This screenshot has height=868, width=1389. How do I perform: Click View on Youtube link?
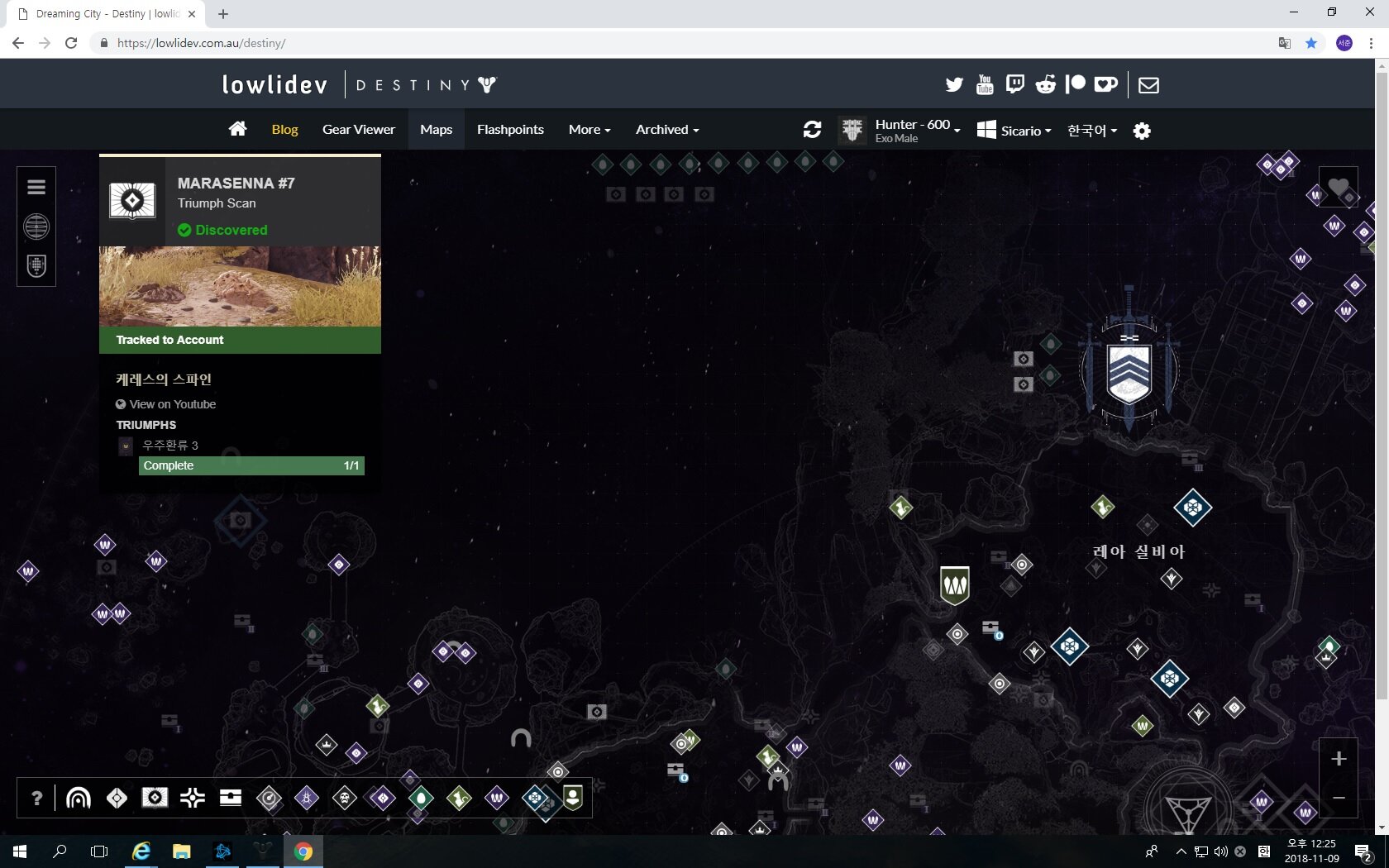[172, 404]
